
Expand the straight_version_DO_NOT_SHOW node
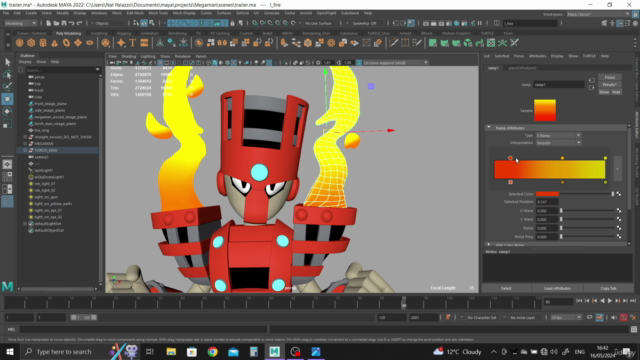[25, 137]
